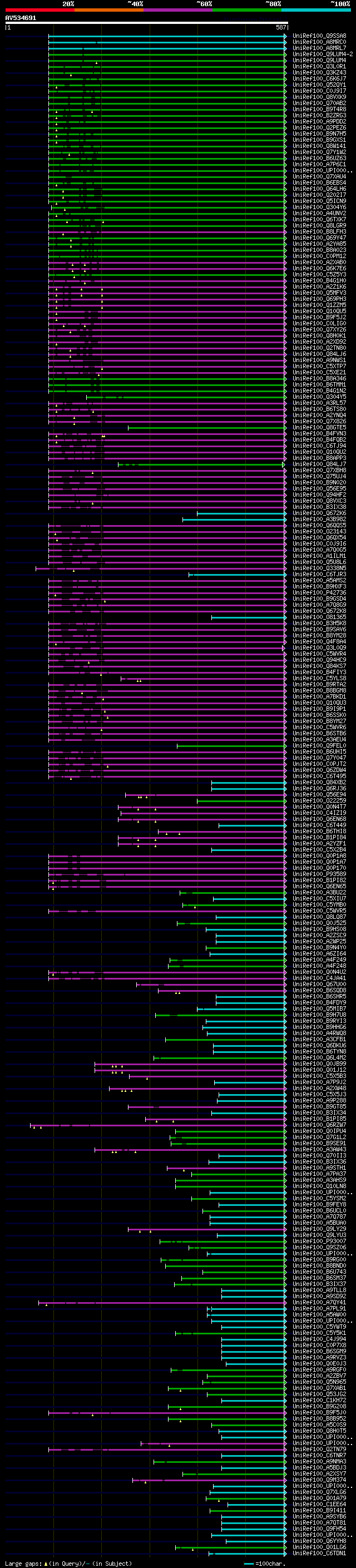356x1568 pixels.
Task: Select the UniRef100_B8LFH3 label
Action: [319, 232]
